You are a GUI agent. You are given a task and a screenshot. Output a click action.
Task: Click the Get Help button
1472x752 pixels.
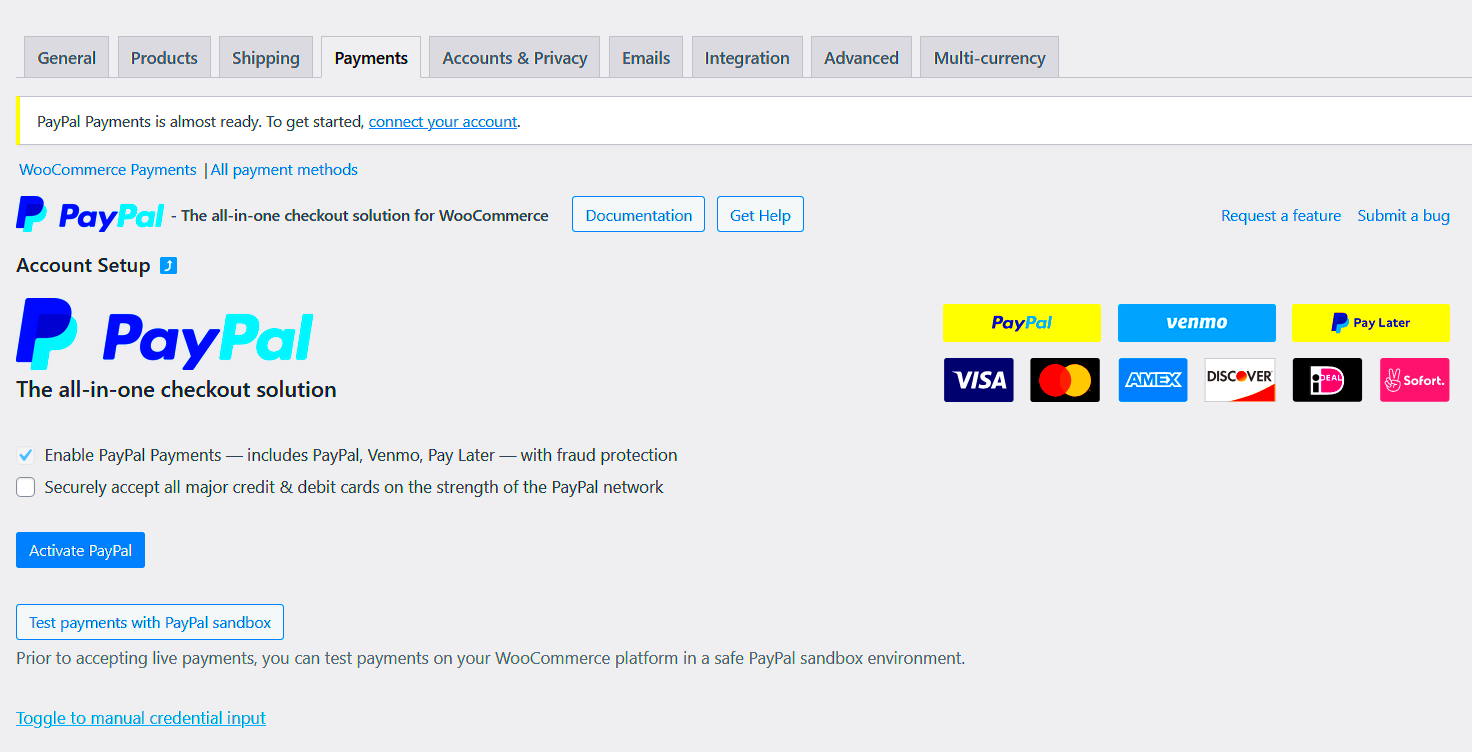tap(760, 215)
